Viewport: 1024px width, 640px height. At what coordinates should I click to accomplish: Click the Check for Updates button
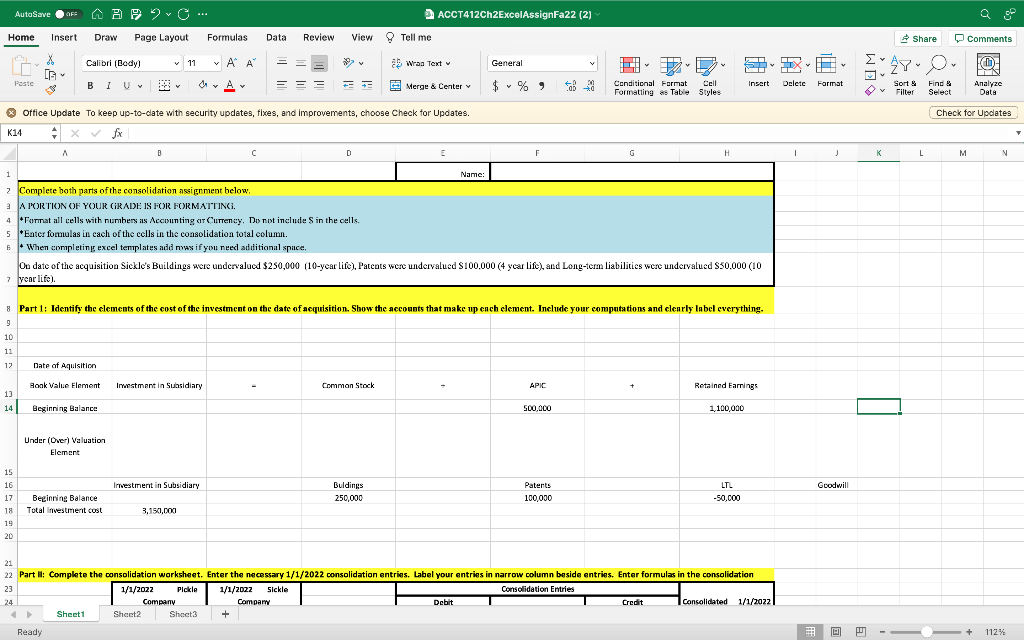(974, 113)
